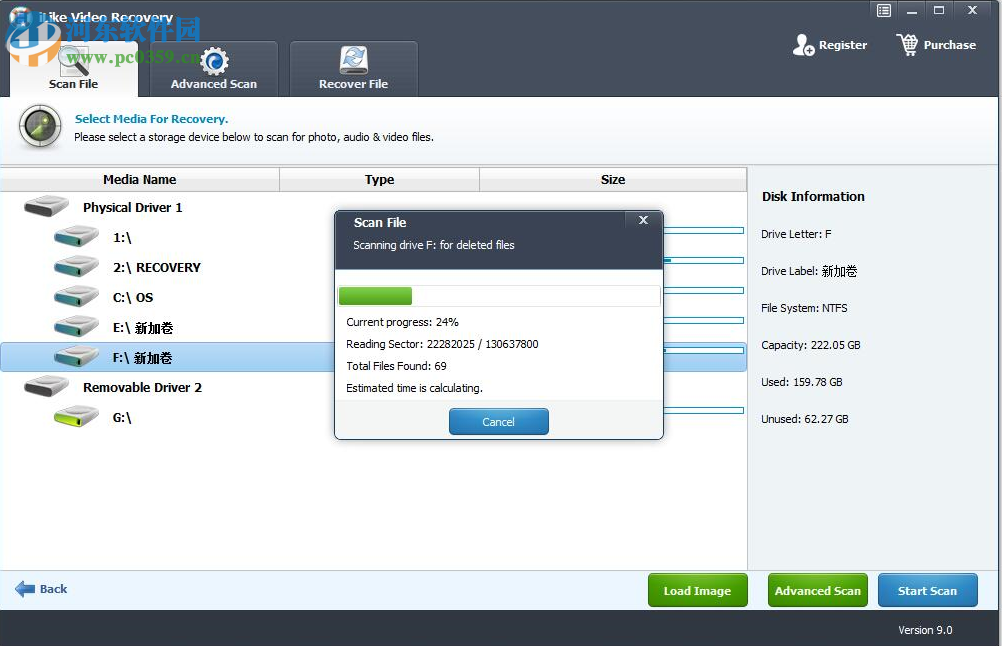
Task: Click the blue Back arrow icon
Action: pos(25,589)
